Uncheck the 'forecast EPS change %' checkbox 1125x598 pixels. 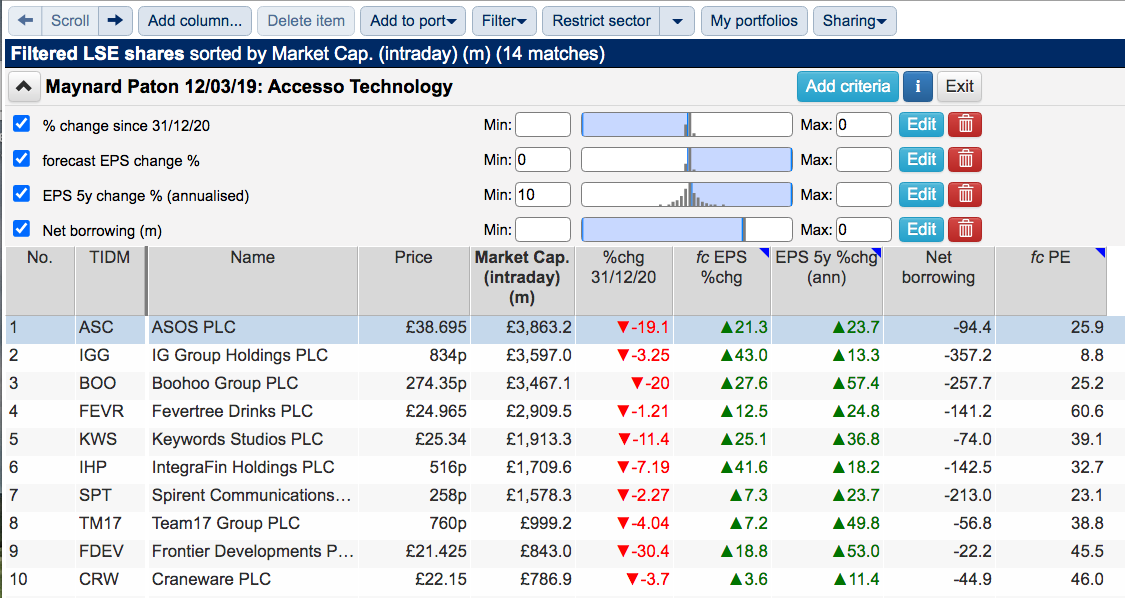point(22,159)
